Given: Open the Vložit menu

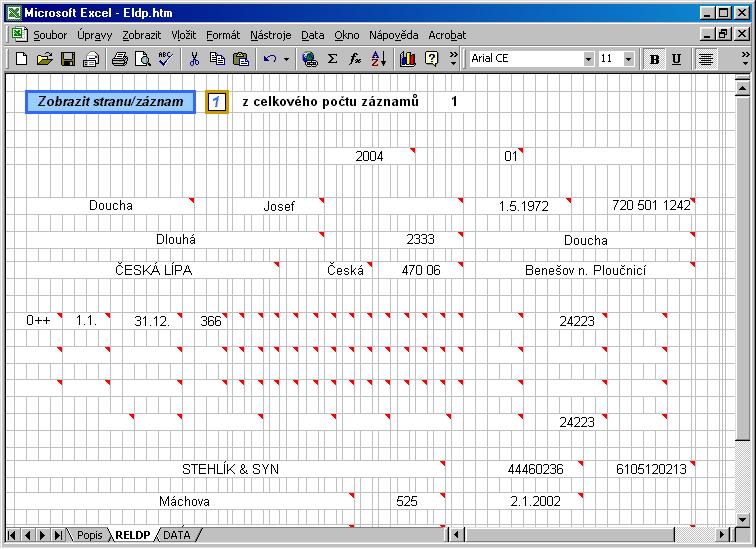Looking at the screenshot, I should click(x=184, y=35).
